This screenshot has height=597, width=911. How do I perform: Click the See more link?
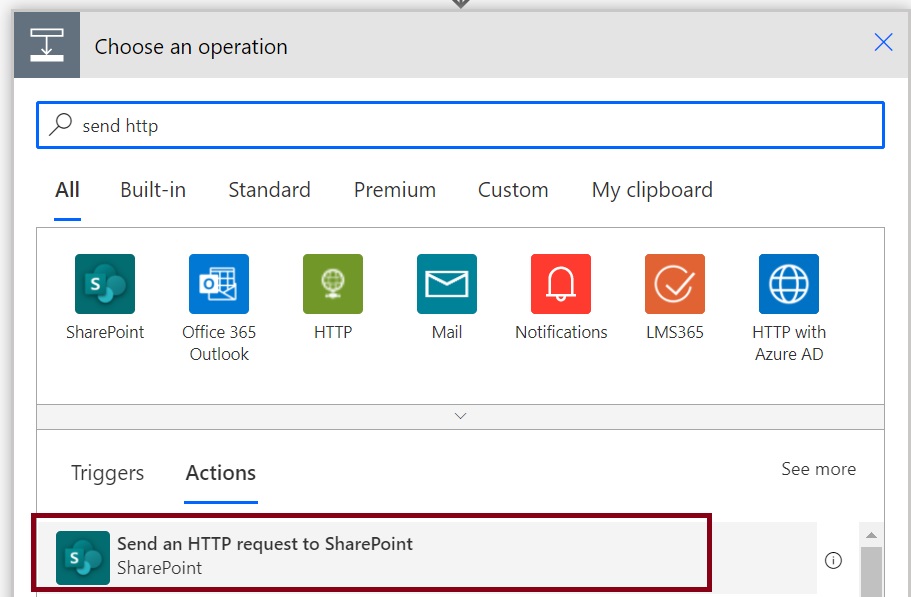[x=818, y=469]
